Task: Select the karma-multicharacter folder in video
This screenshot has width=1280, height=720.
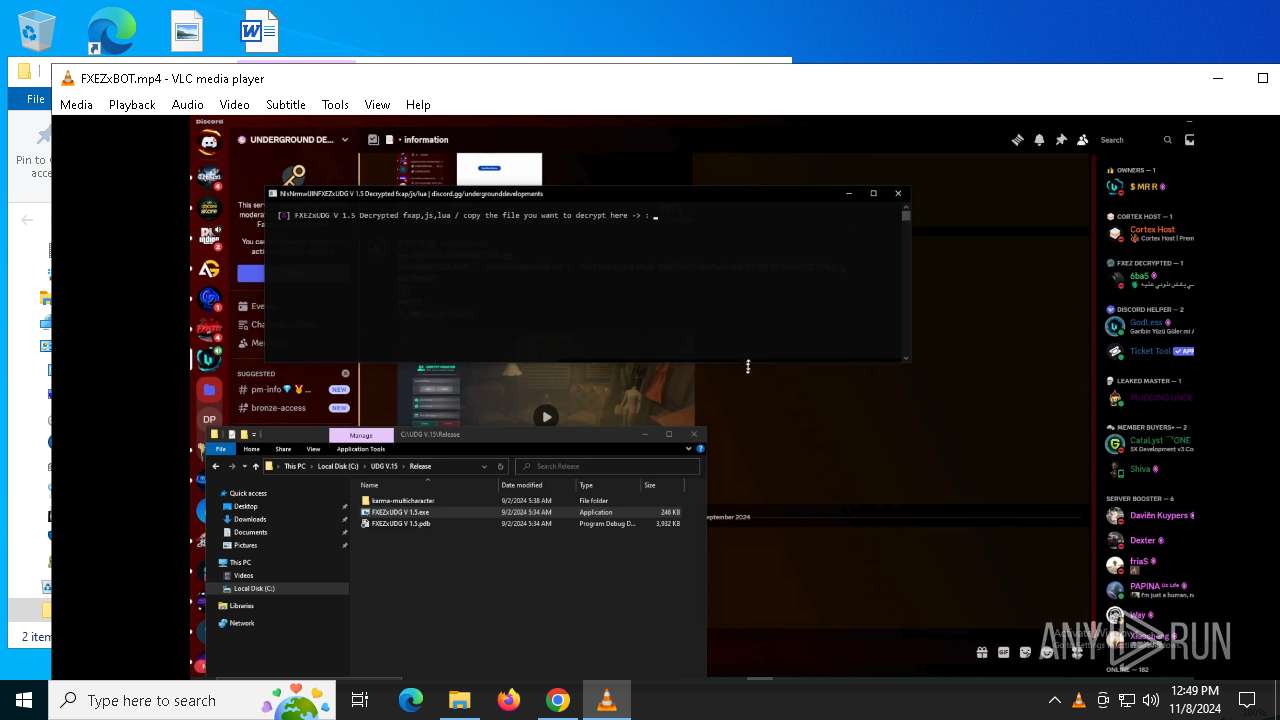Action: tap(403, 500)
